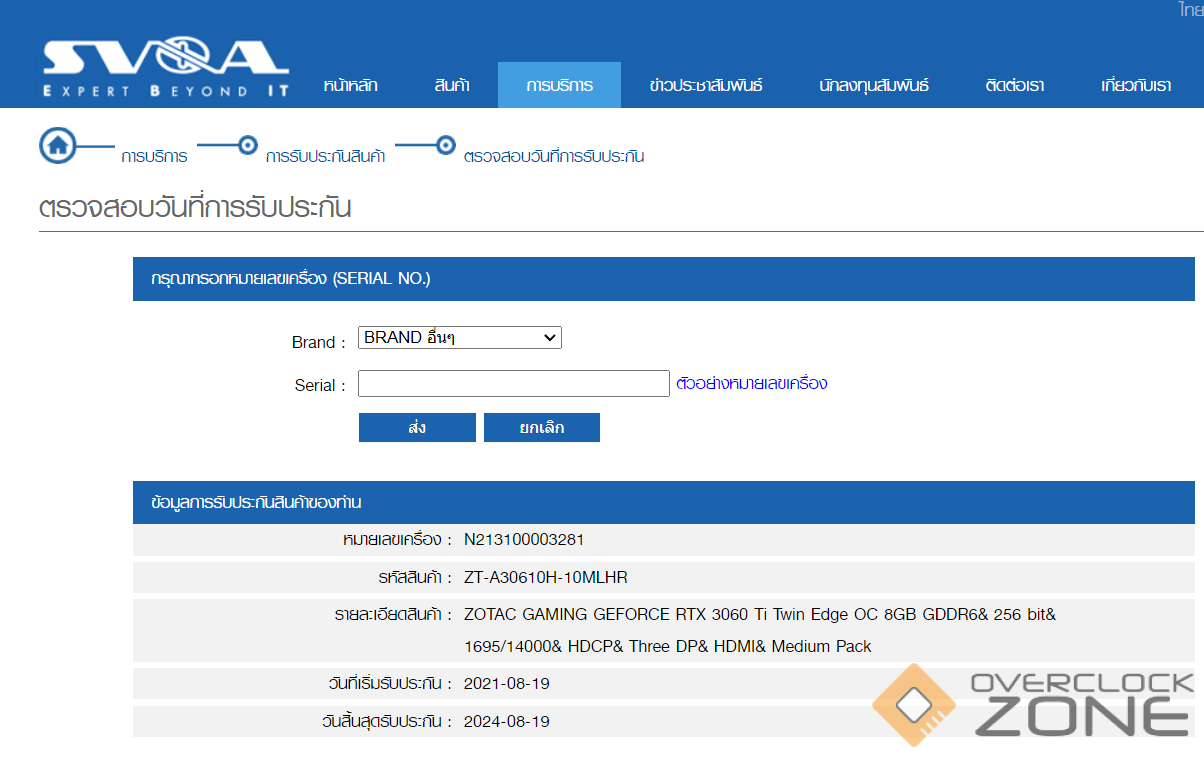Click the การบริการ breadcrumb link
Screen dimensions: 1204x757
click(154, 156)
